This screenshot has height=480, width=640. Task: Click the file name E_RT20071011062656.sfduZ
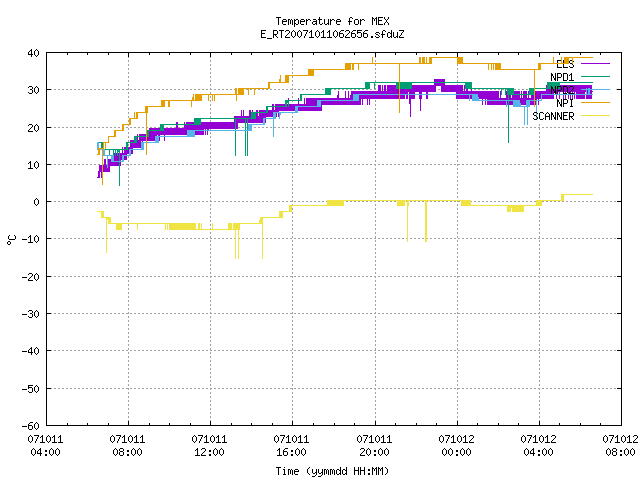click(x=332, y=34)
